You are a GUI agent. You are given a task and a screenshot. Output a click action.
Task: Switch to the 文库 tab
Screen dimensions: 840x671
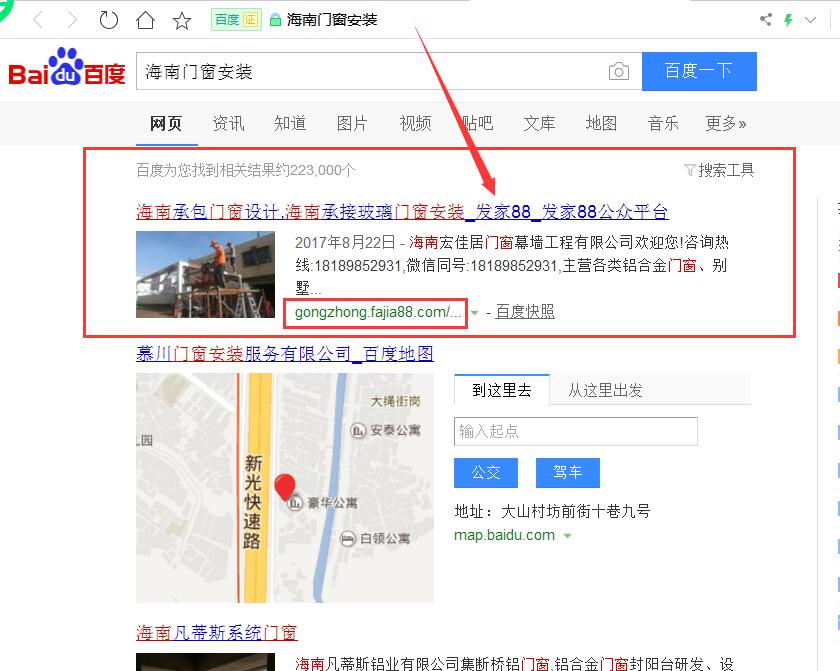(x=539, y=124)
